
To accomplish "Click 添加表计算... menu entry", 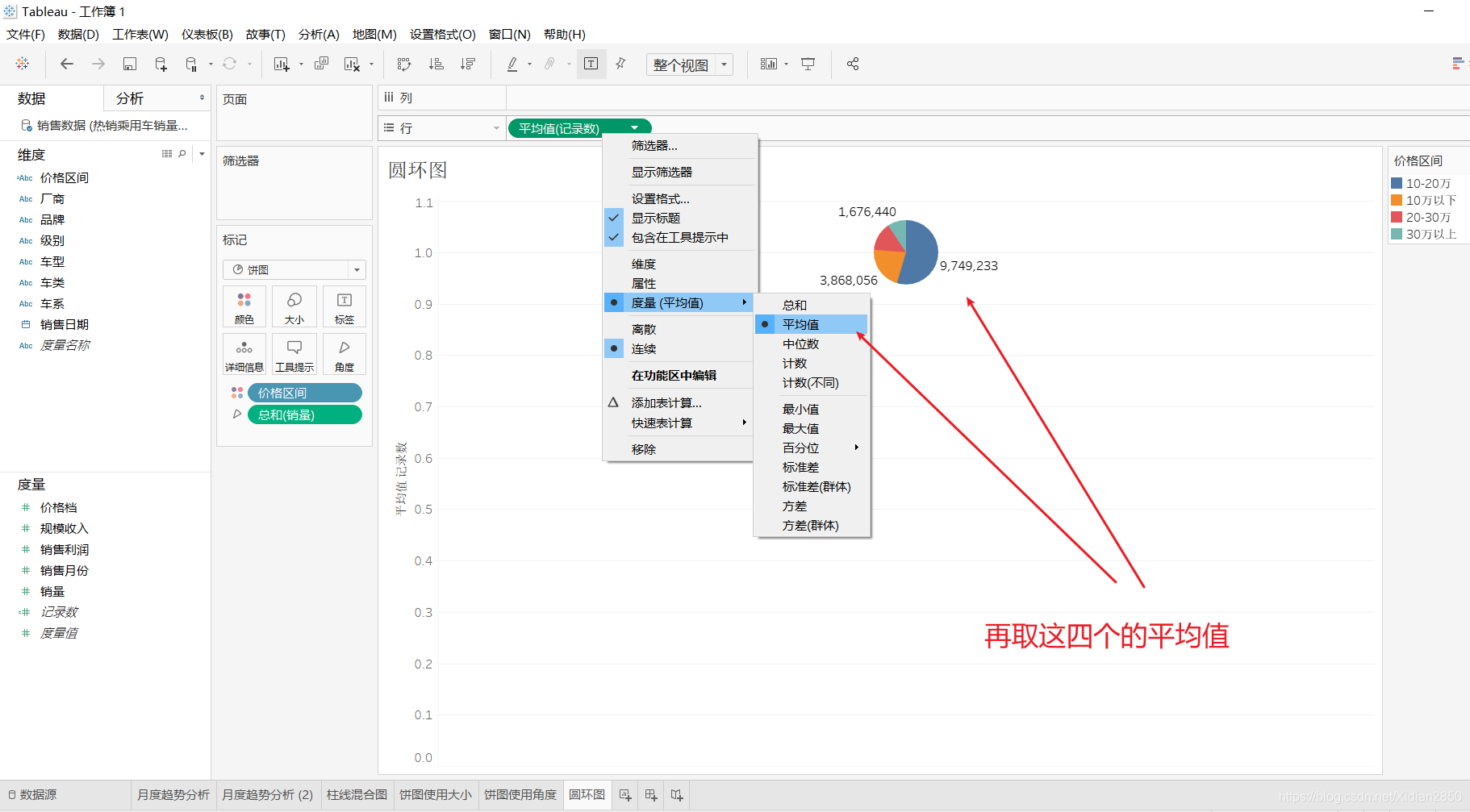I will point(678,403).
